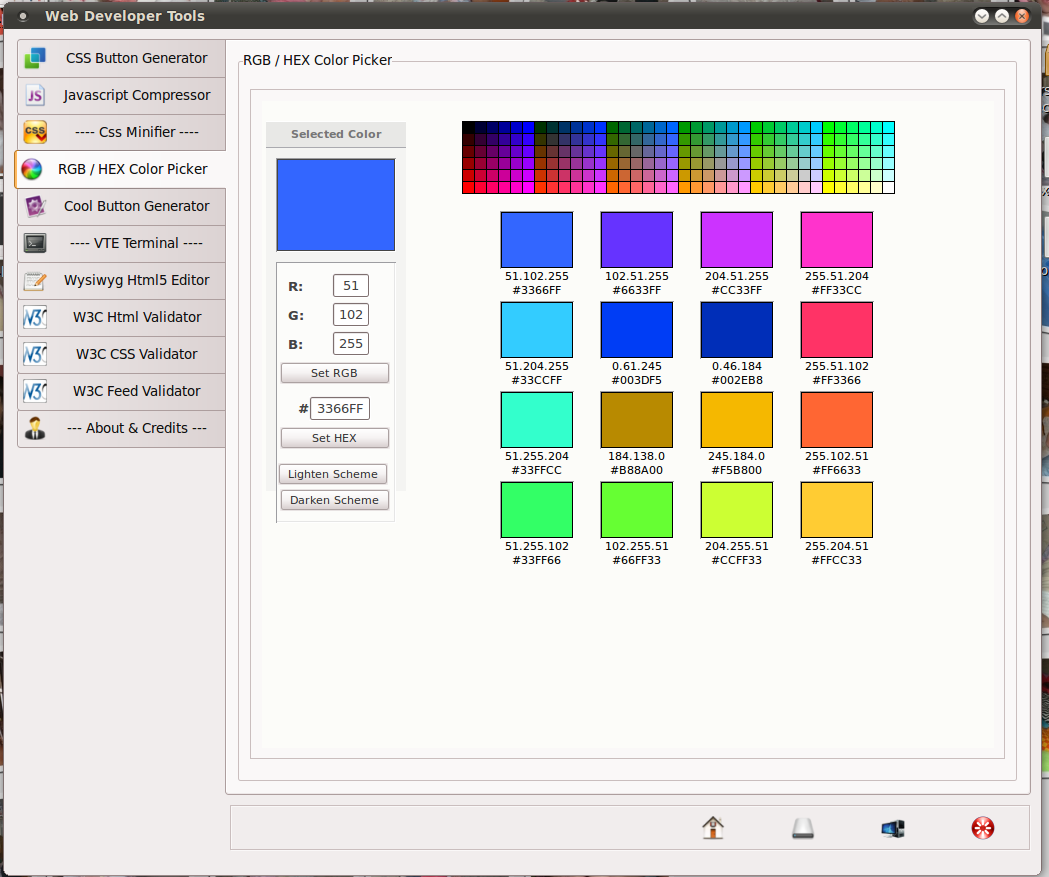Open the Cool Button Generator tool

click(122, 206)
